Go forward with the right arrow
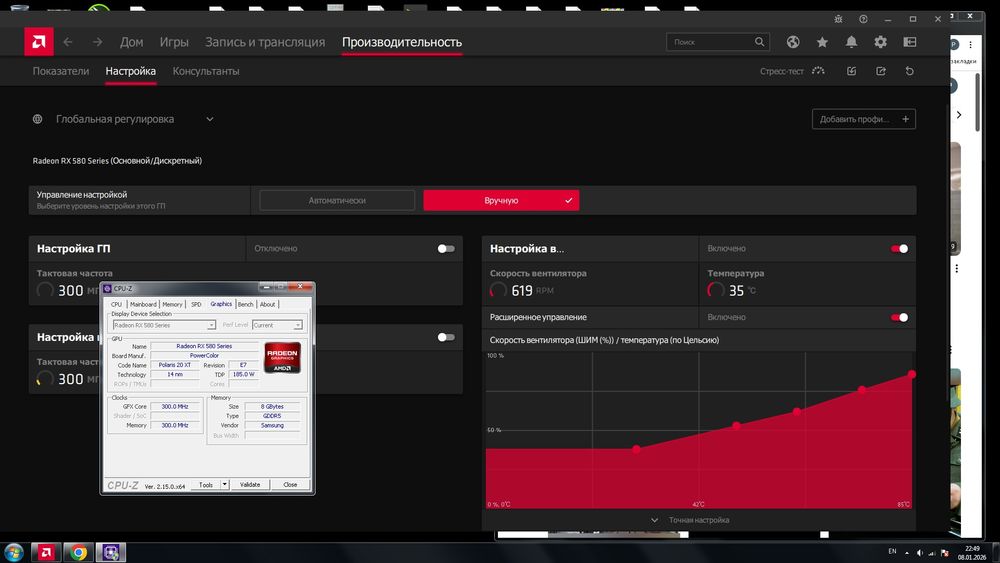1000x563 pixels. pyautogui.click(x=97, y=42)
